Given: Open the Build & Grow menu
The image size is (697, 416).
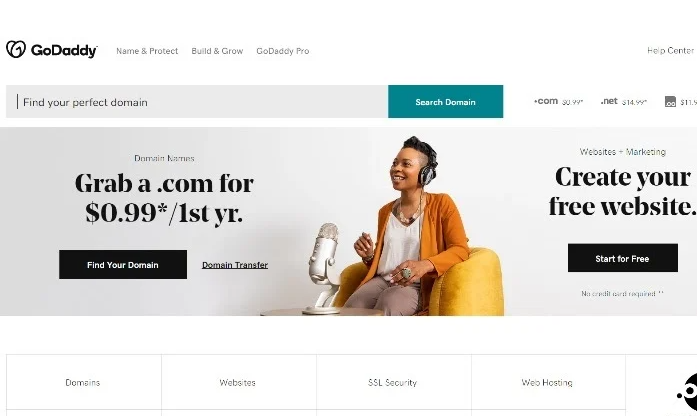Looking at the screenshot, I should [217, 51].
